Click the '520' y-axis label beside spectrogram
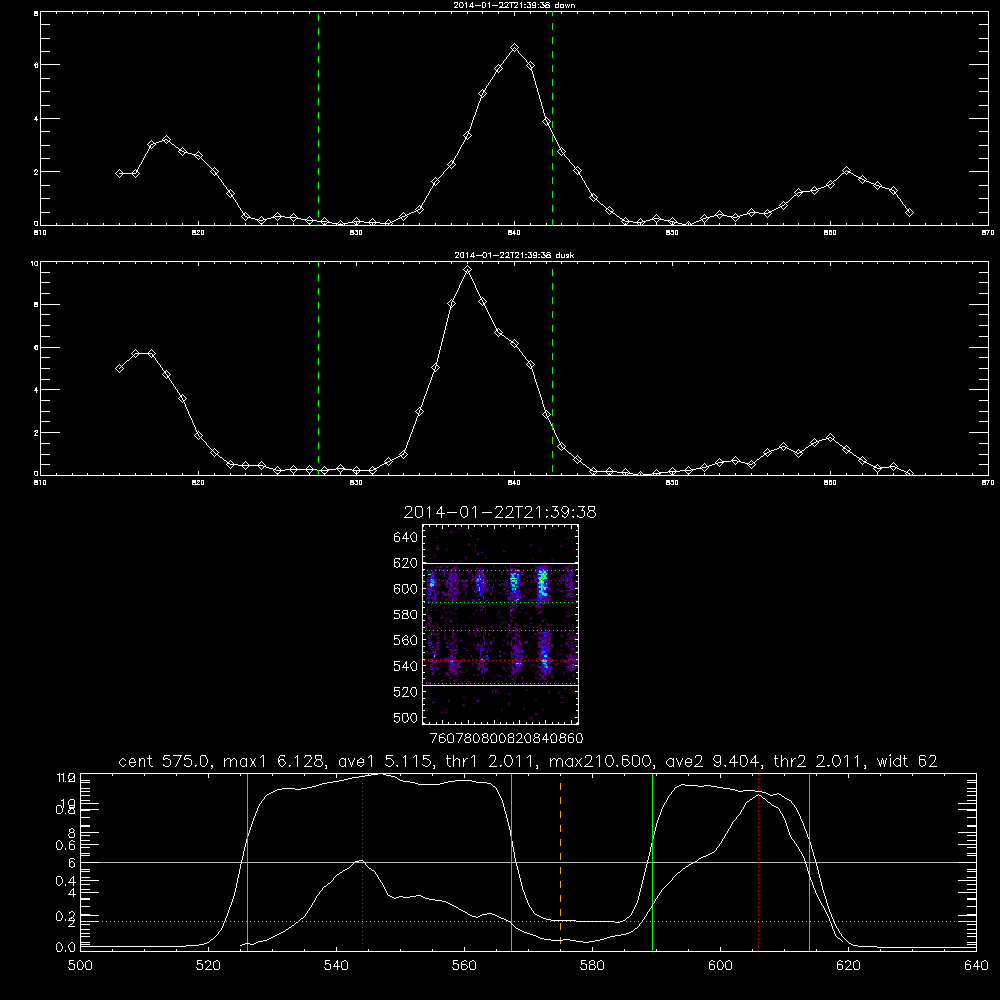Viewport: 1000px width, 1000px height. coord(406,692)
